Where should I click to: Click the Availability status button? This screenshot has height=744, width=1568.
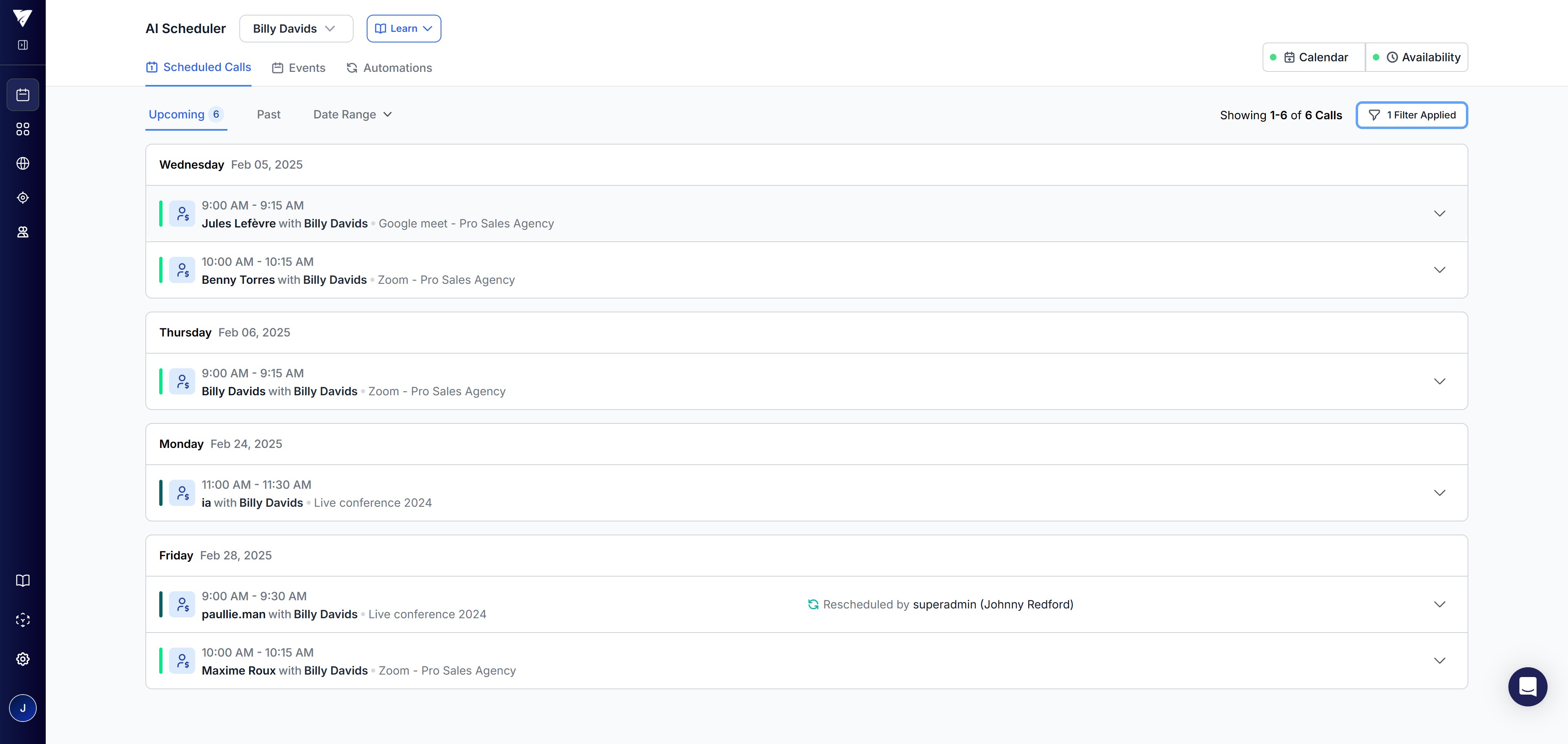coord(1417,57)
